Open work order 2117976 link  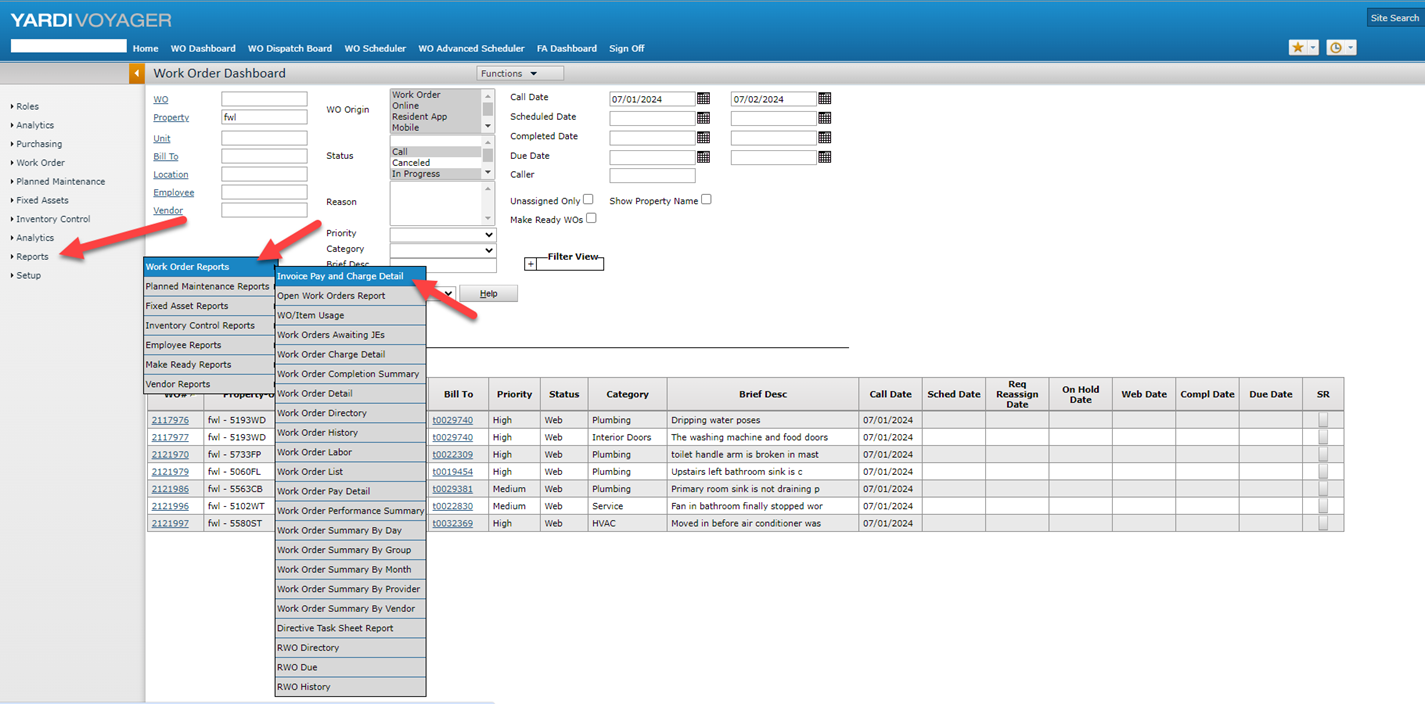[170, 421]
